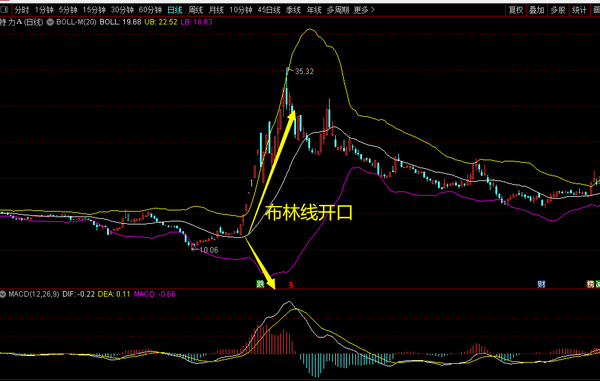
Task: Click the MACD(12,26,9) indicator label
Action: [34, 294]
